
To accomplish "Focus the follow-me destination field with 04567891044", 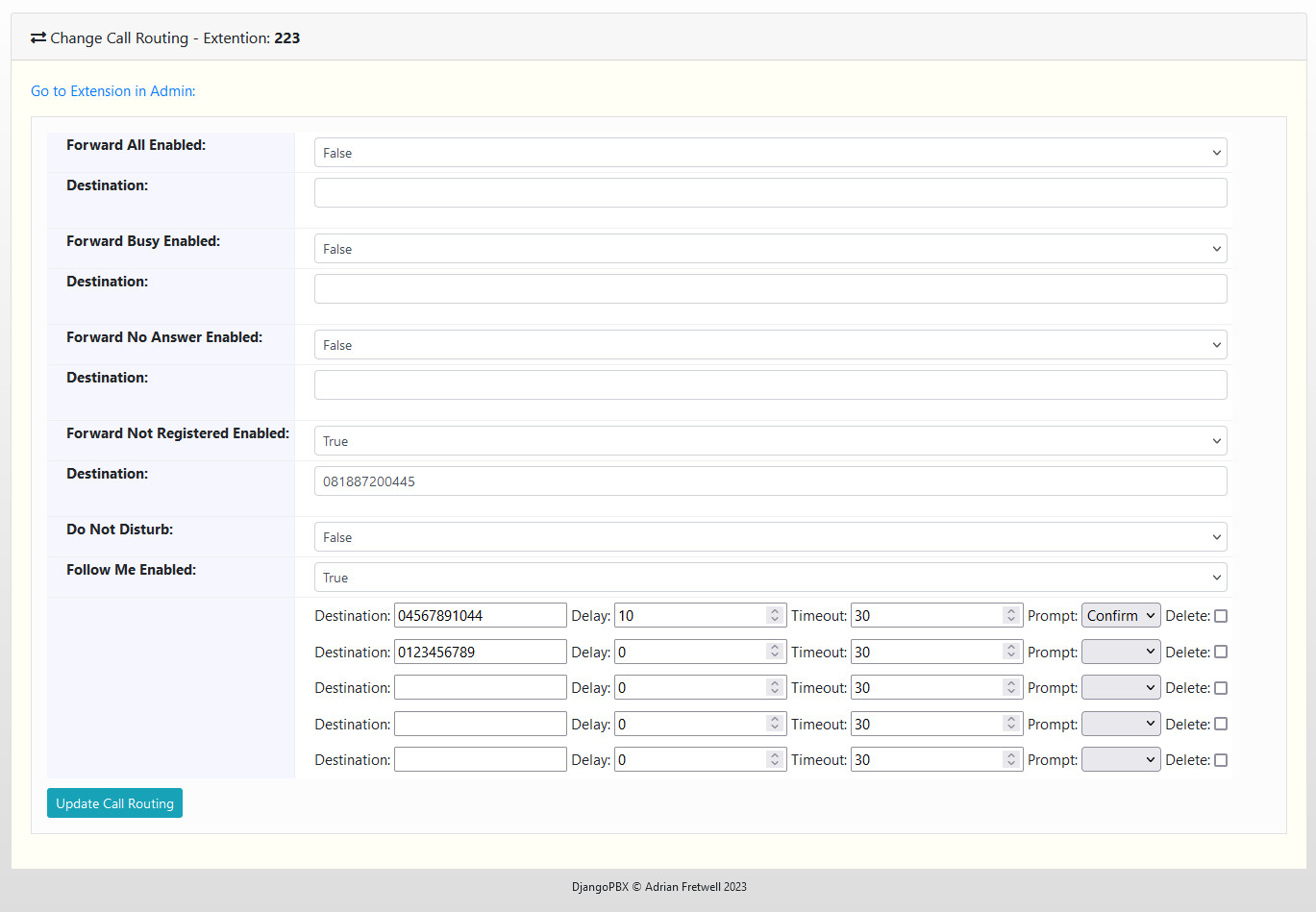I will tap(480, 616).
